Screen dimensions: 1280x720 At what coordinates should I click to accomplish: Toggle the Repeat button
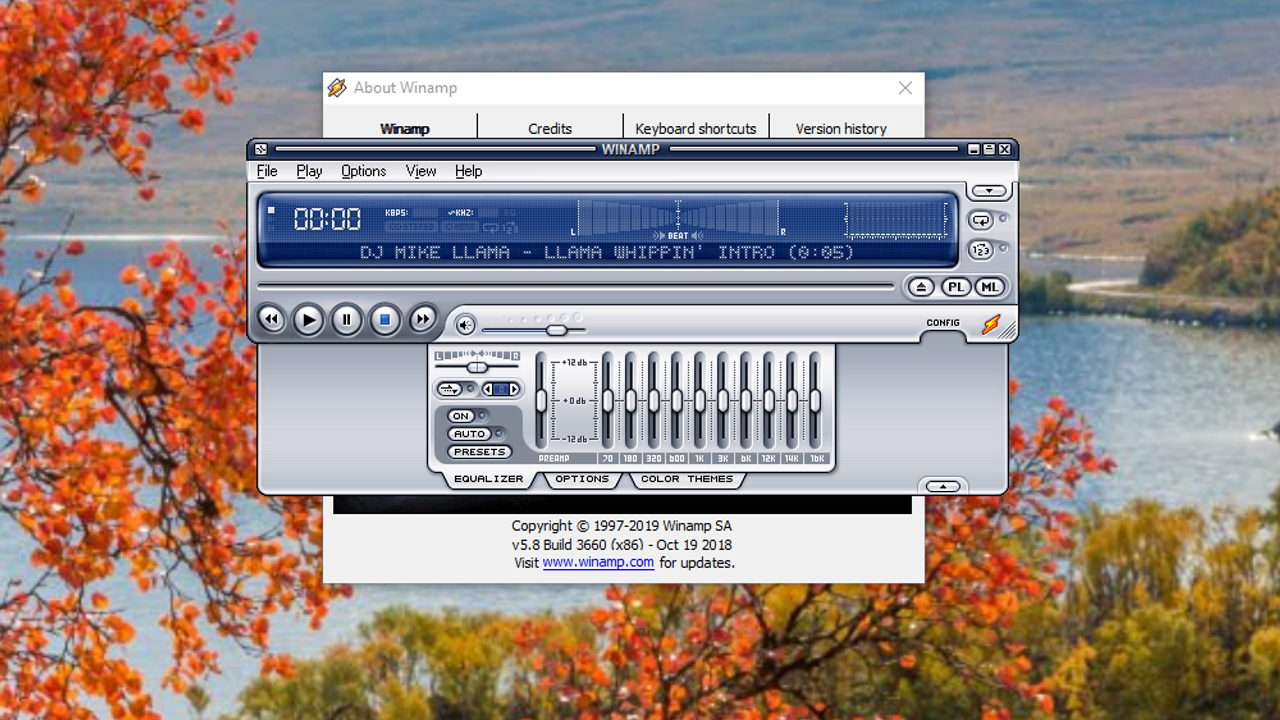click(981, 220)
